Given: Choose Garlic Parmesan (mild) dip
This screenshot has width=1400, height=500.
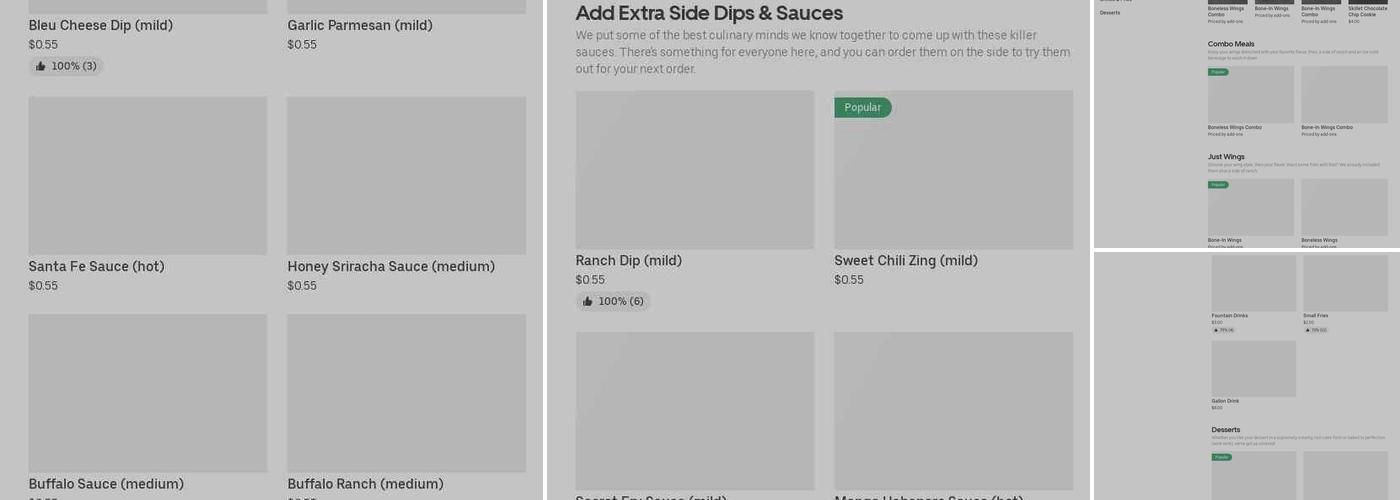Looking at the screenshot, I should (x=360, y=26).
